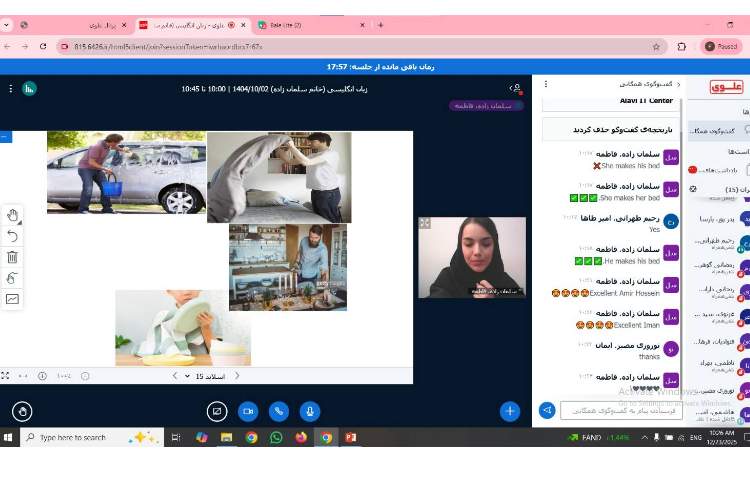Turn on the multi-user whiteboard hand-pointer icon

point(12,278)
